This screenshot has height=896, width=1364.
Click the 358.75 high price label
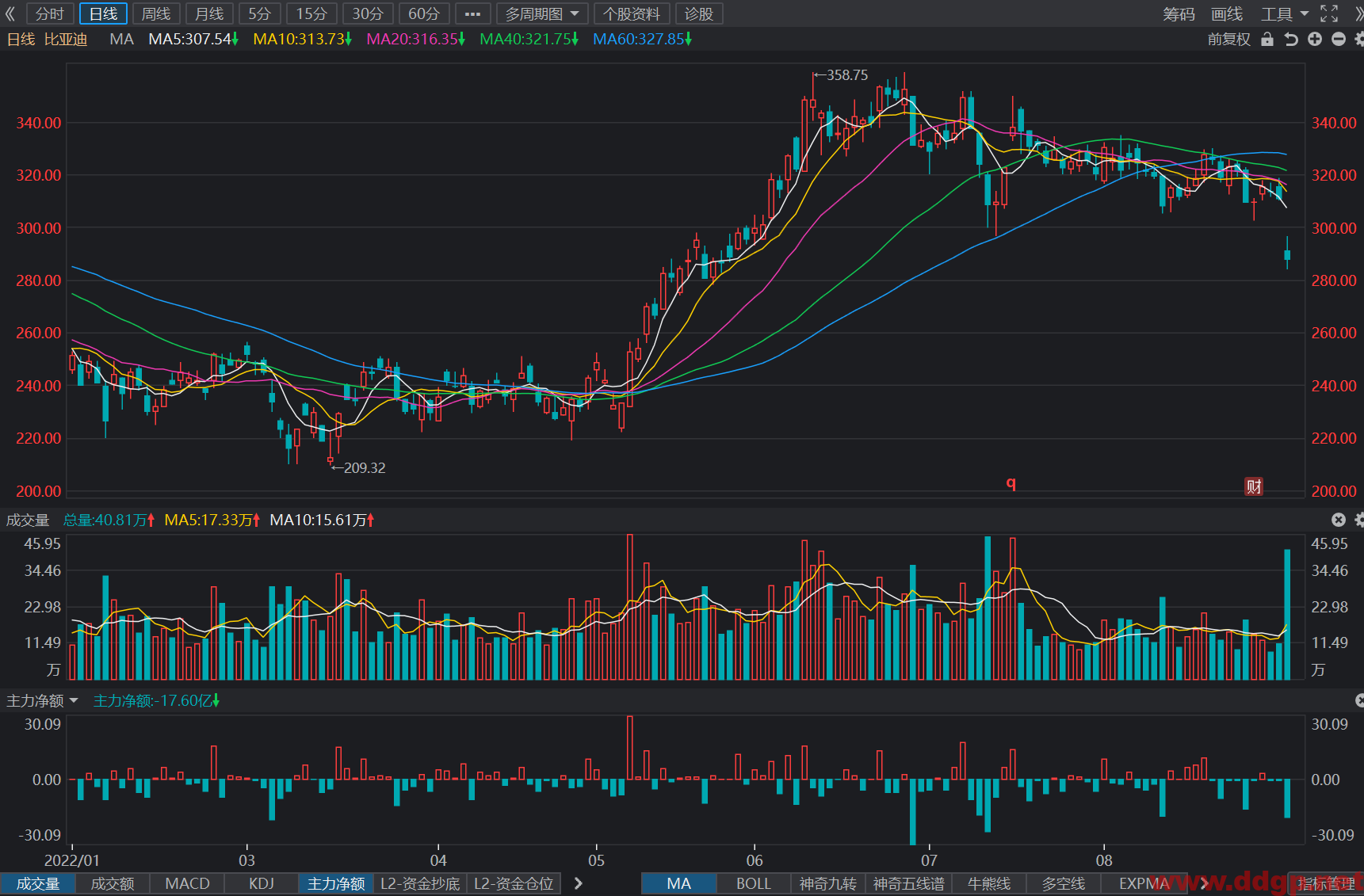[x=847, y=75]
